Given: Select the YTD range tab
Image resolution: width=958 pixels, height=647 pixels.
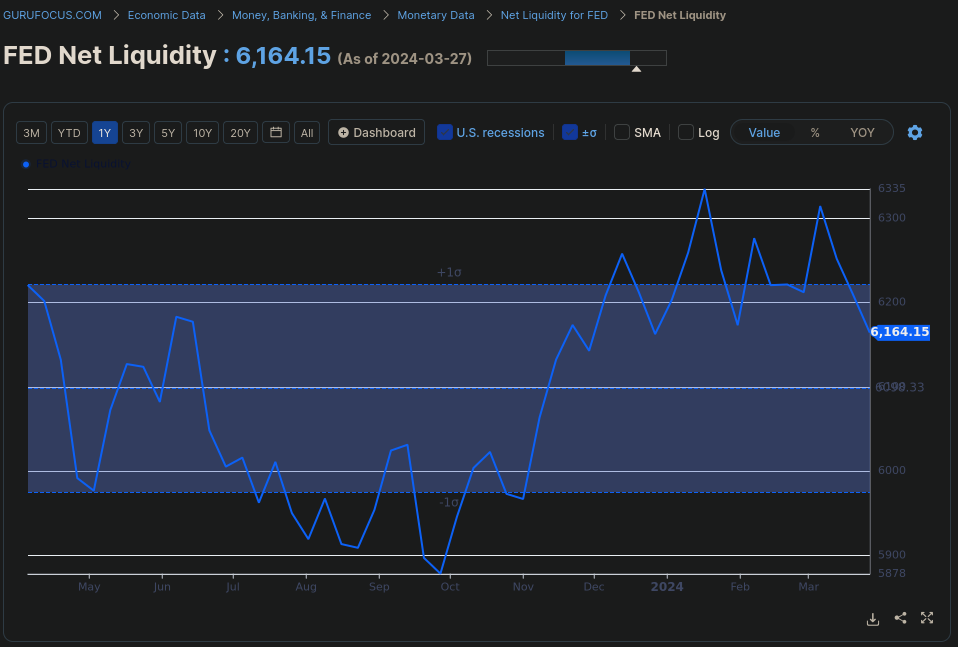Looking at the screenshot, I should point(69,131).
